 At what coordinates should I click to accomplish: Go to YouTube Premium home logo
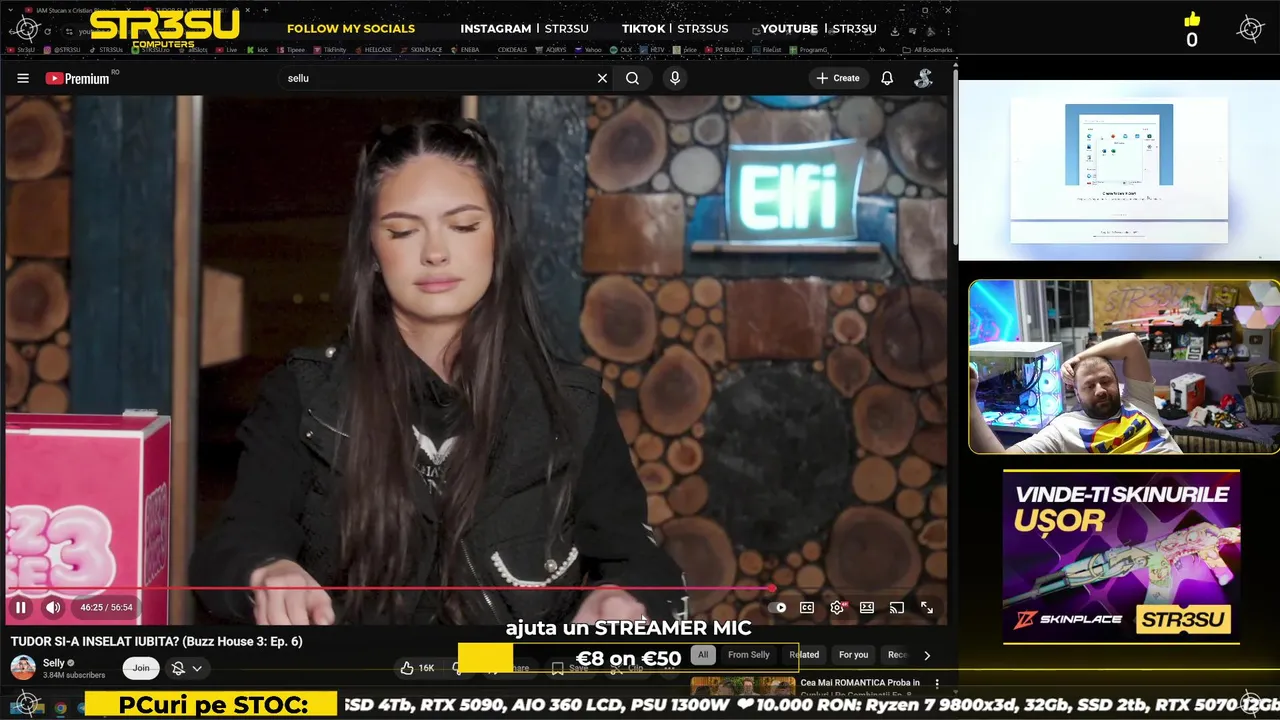pyautogui.click(x=77, y=78)
